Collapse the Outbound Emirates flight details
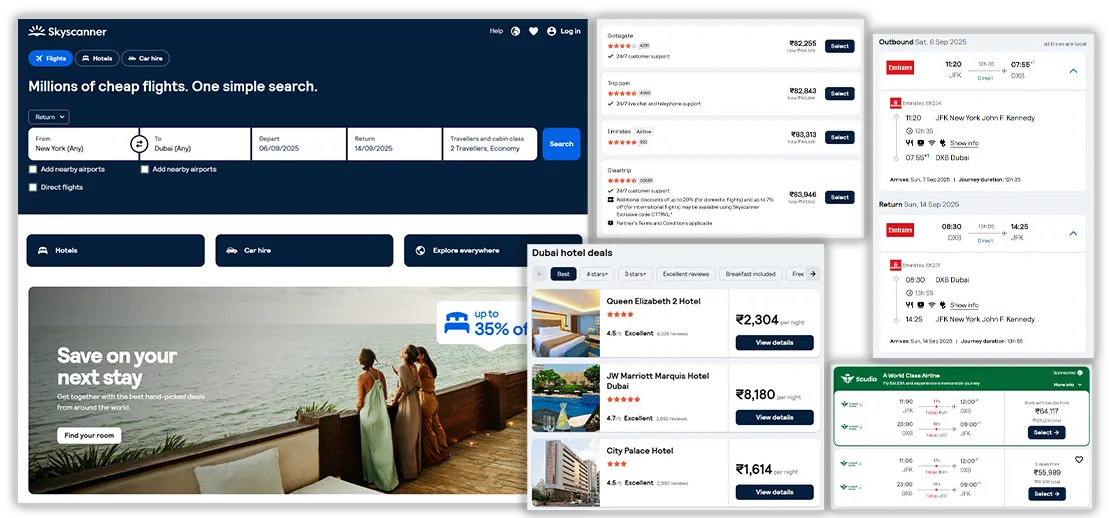The image size is (1110, 518). point(1073,71)
